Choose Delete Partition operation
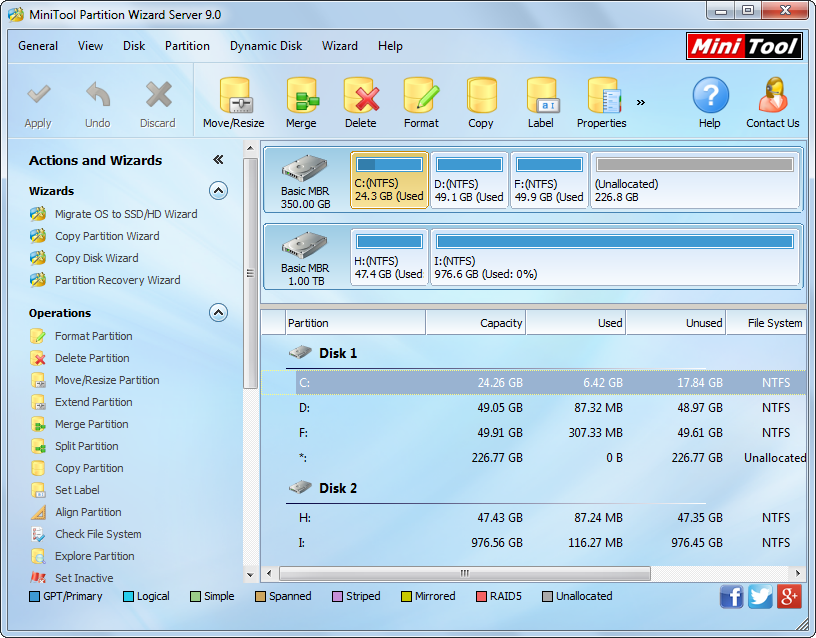Screen dimensions: 816x638 92,358
